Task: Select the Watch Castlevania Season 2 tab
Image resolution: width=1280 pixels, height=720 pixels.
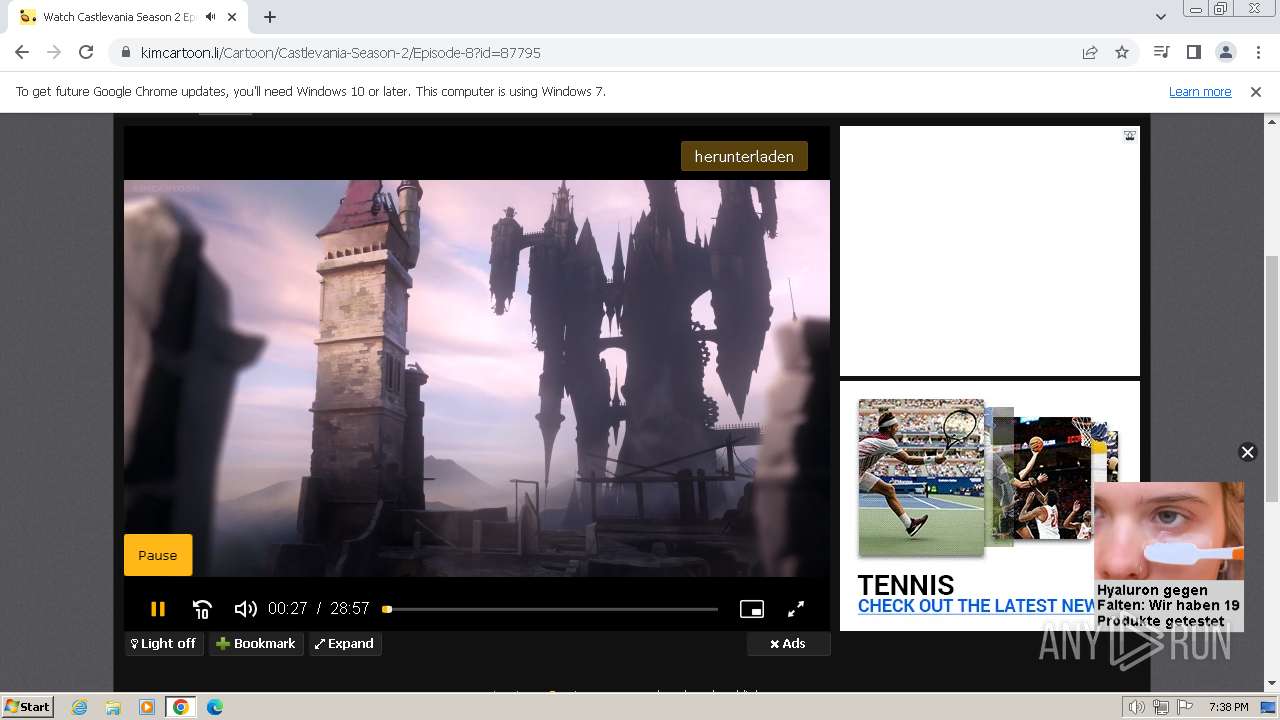Action: point(119,17)
